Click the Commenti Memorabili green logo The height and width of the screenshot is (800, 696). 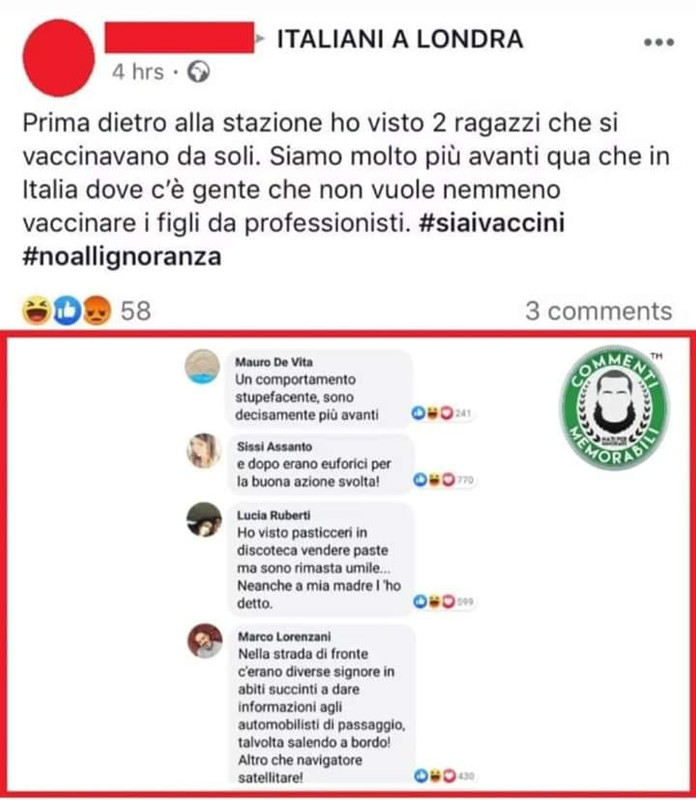coord(614,407)
